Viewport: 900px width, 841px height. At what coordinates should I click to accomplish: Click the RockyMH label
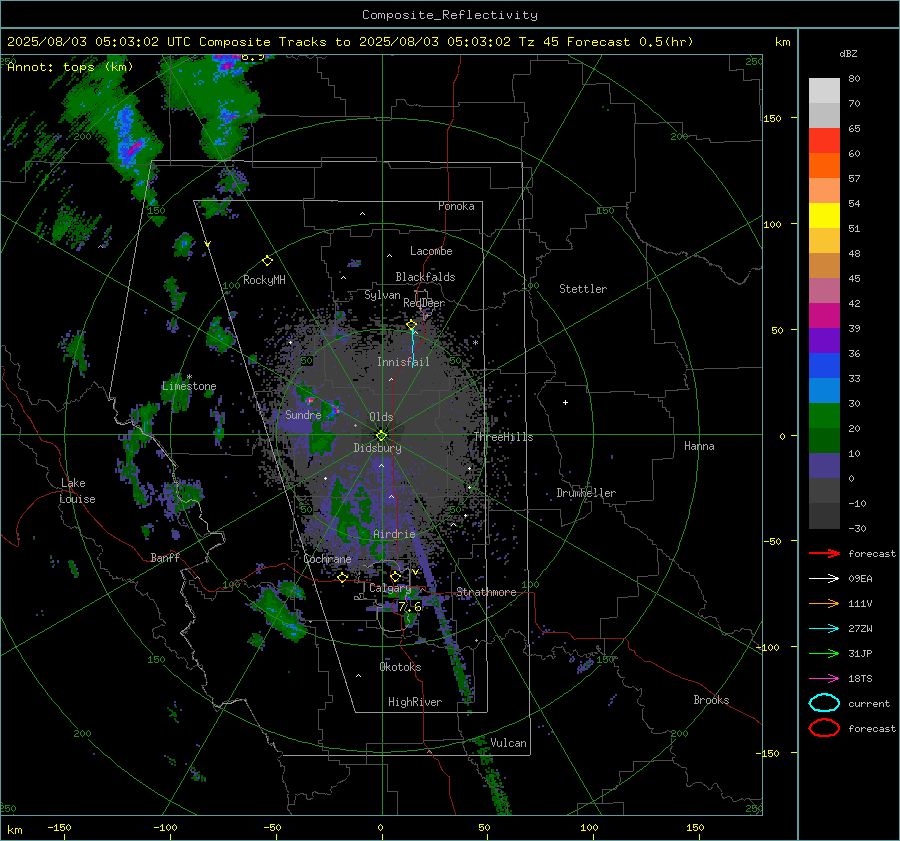pos(264,280)
